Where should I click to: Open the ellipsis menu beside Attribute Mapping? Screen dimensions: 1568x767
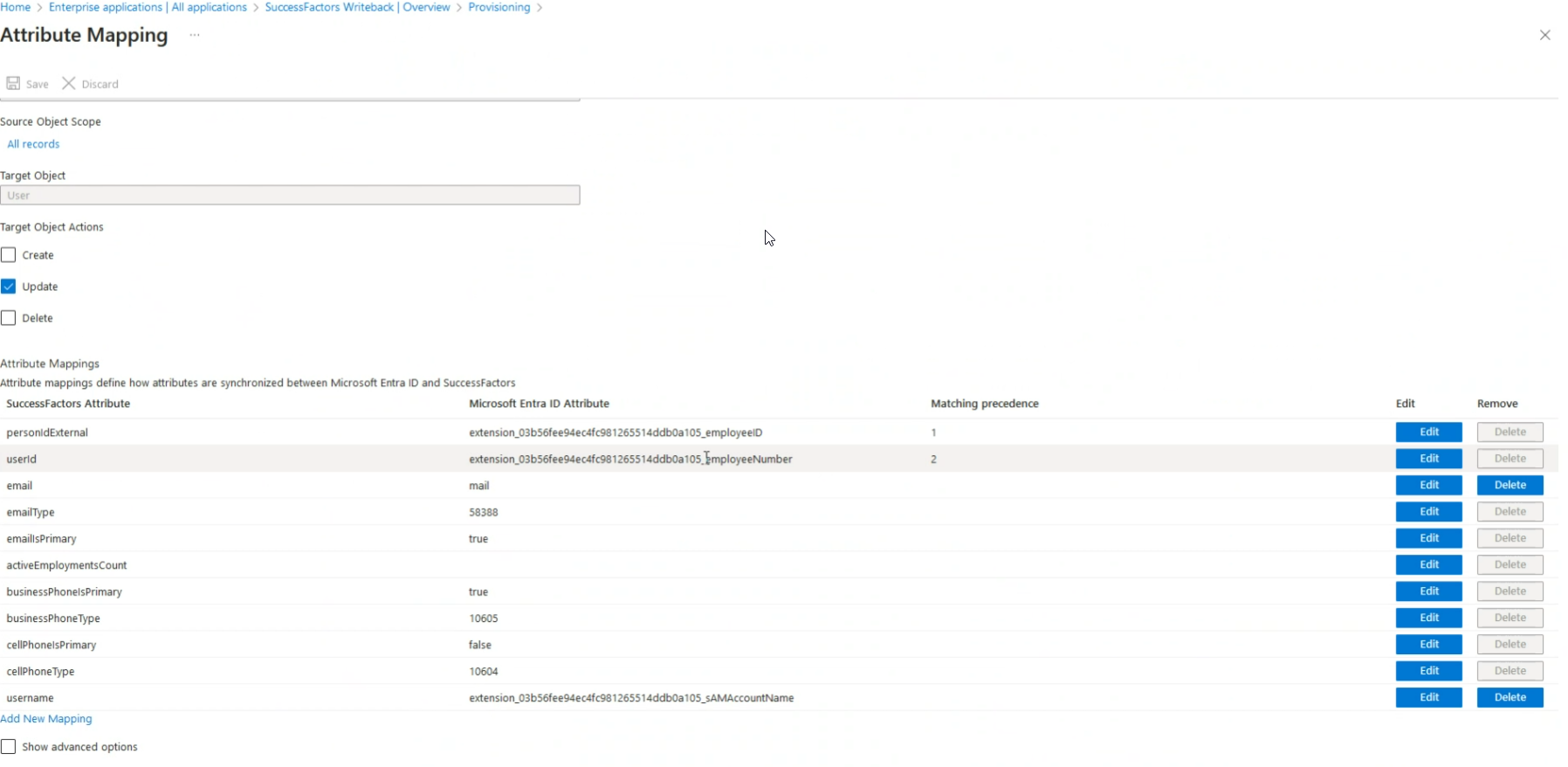click(195, 35)
